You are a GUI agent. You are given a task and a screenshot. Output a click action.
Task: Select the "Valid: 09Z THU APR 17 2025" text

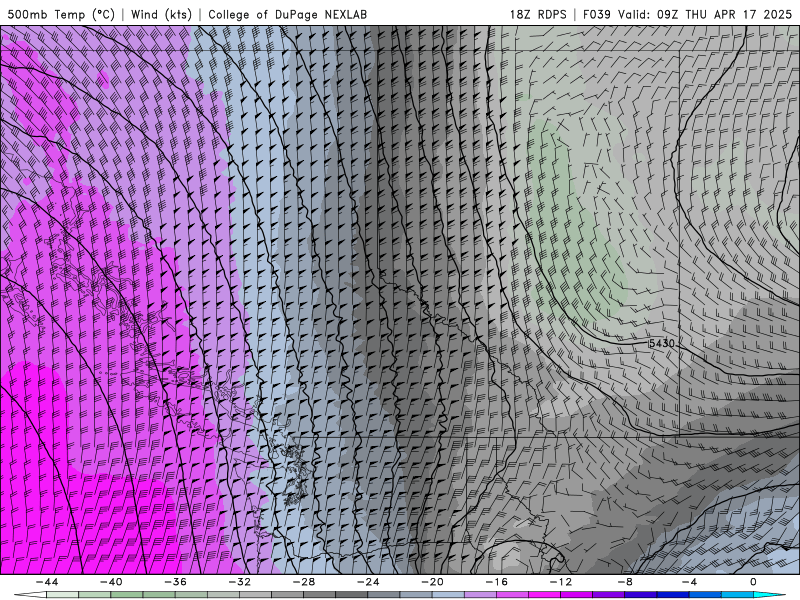705,14
